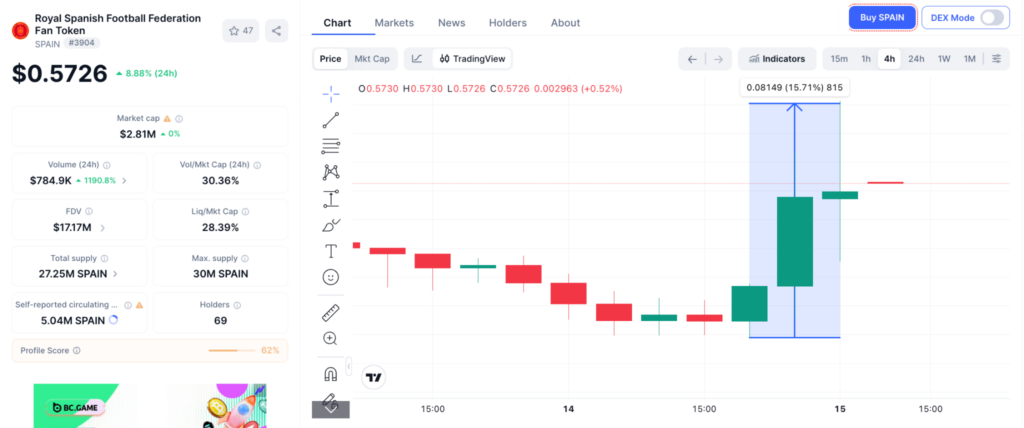Screen dimensions: 1024x428
Task: Open the Indicators menu
Action: coord(776,59)
